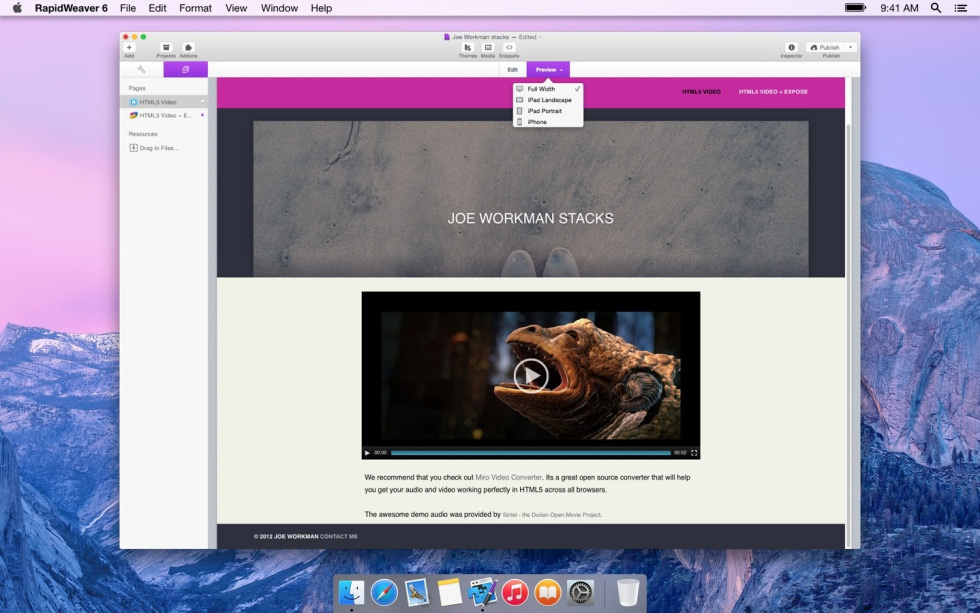
Task: Launch iTunes from the Dock
Action: click(x=515, y=592)
